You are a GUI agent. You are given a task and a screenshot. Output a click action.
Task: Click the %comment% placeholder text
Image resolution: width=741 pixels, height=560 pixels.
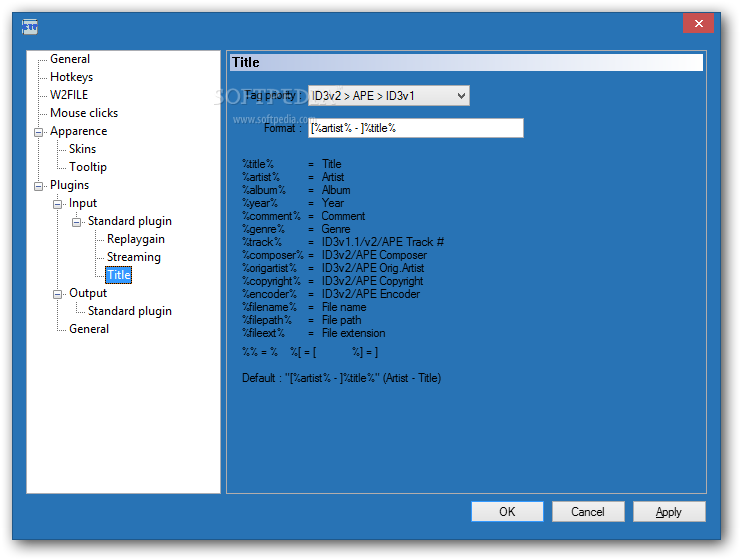tap(272, 216)
